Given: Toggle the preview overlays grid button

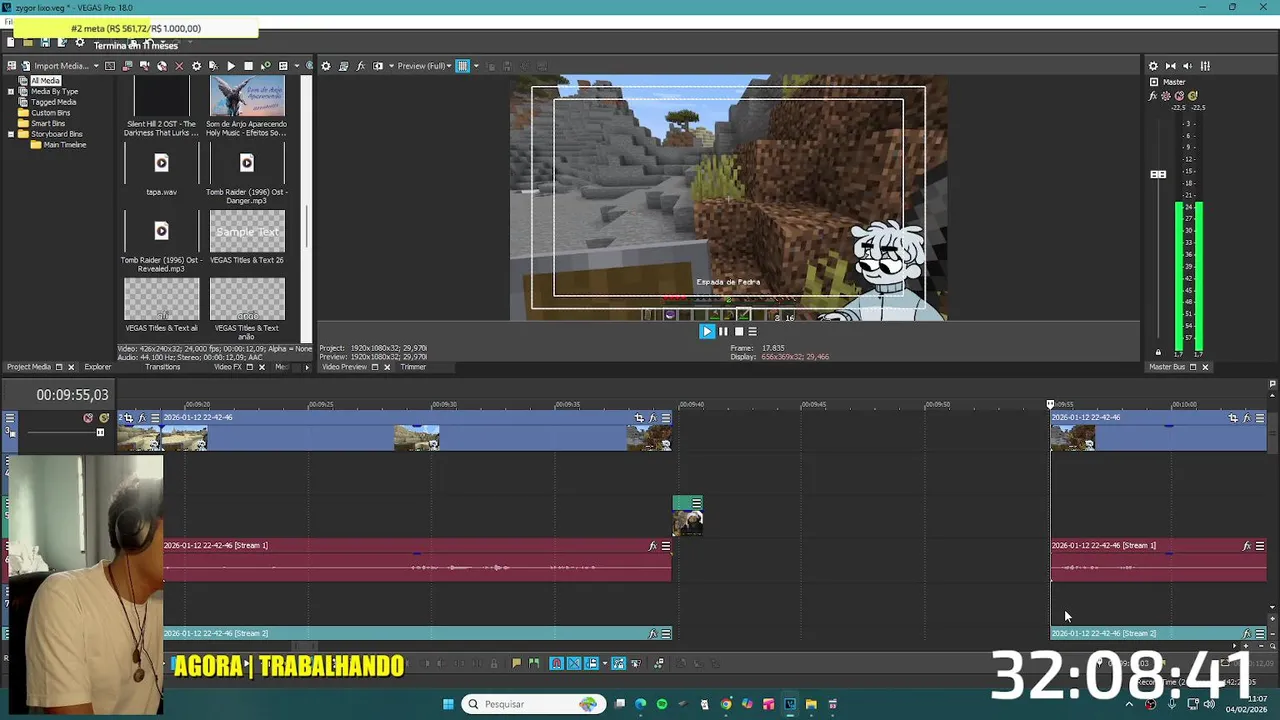Looking at the screenshot, I should [x=462, y=66].
